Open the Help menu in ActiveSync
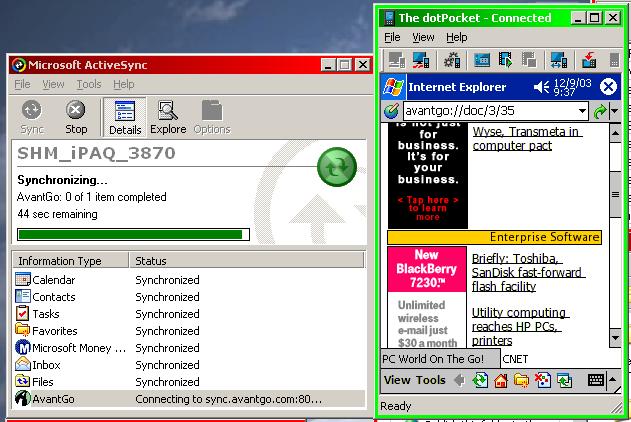Viewport: 631px width, 422px height. [x=124, y=84]
